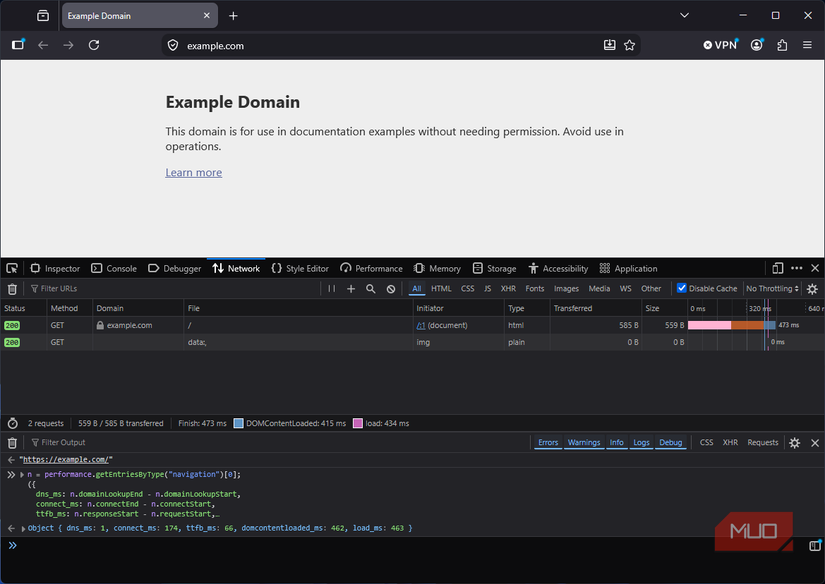Start performance analysis stopwatch icon

click(x=13, y=424)
